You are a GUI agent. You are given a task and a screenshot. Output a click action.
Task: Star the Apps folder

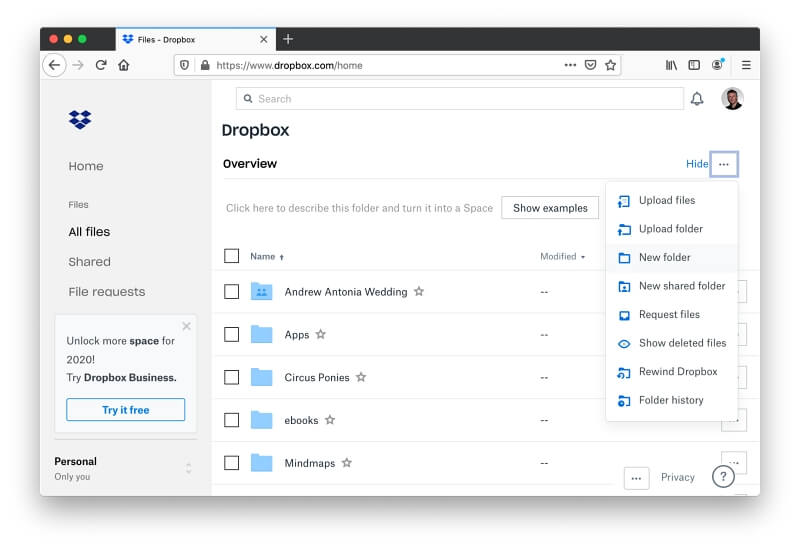(320, 334)
